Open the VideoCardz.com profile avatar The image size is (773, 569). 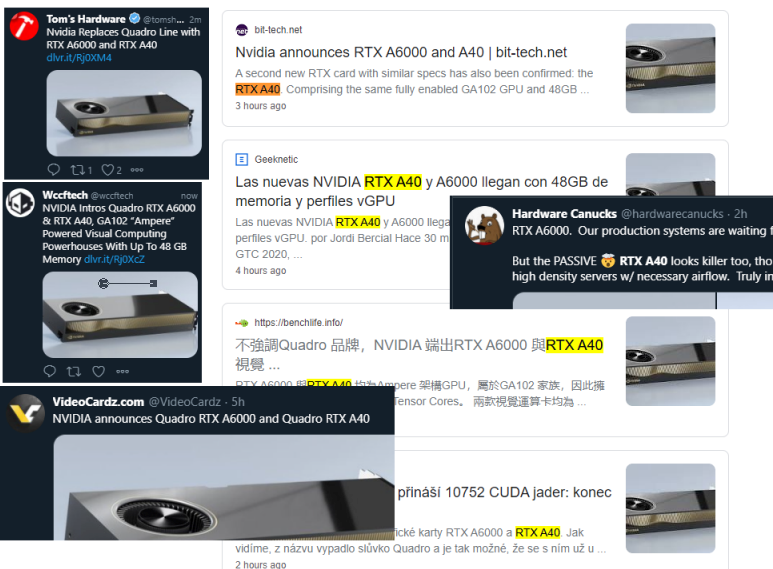point(26,413)
